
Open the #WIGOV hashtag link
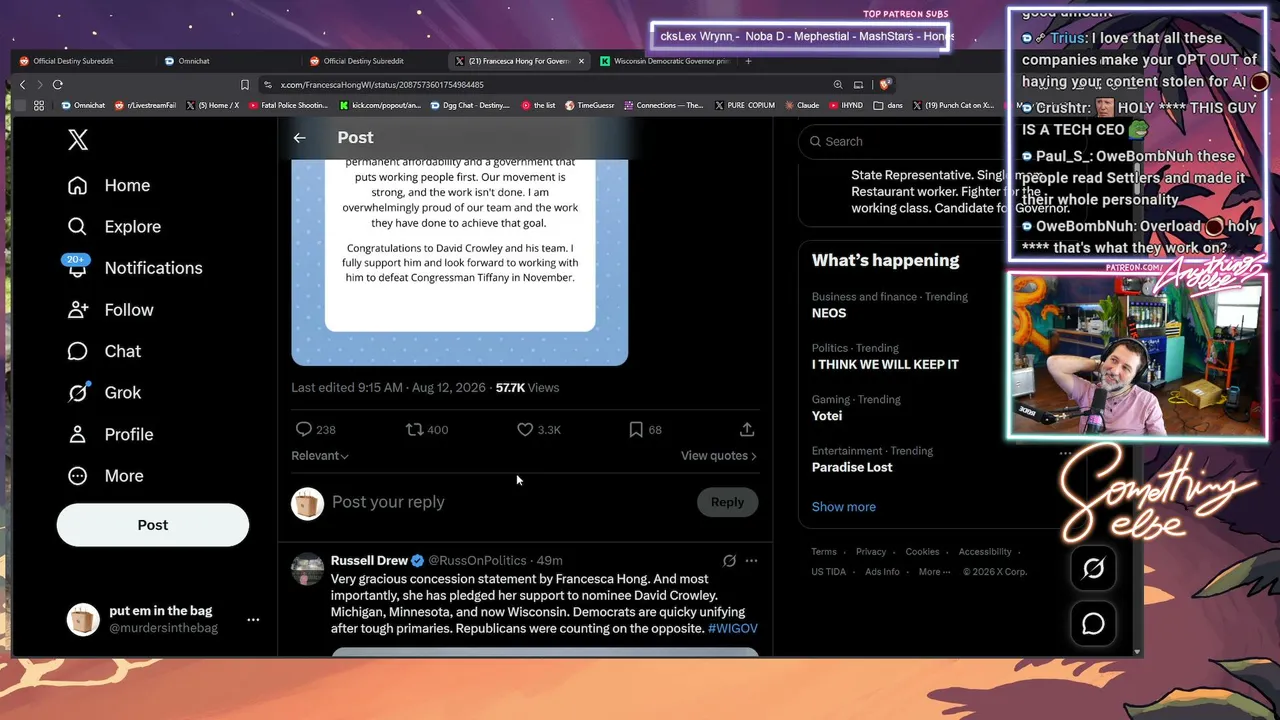pos(733,629)
